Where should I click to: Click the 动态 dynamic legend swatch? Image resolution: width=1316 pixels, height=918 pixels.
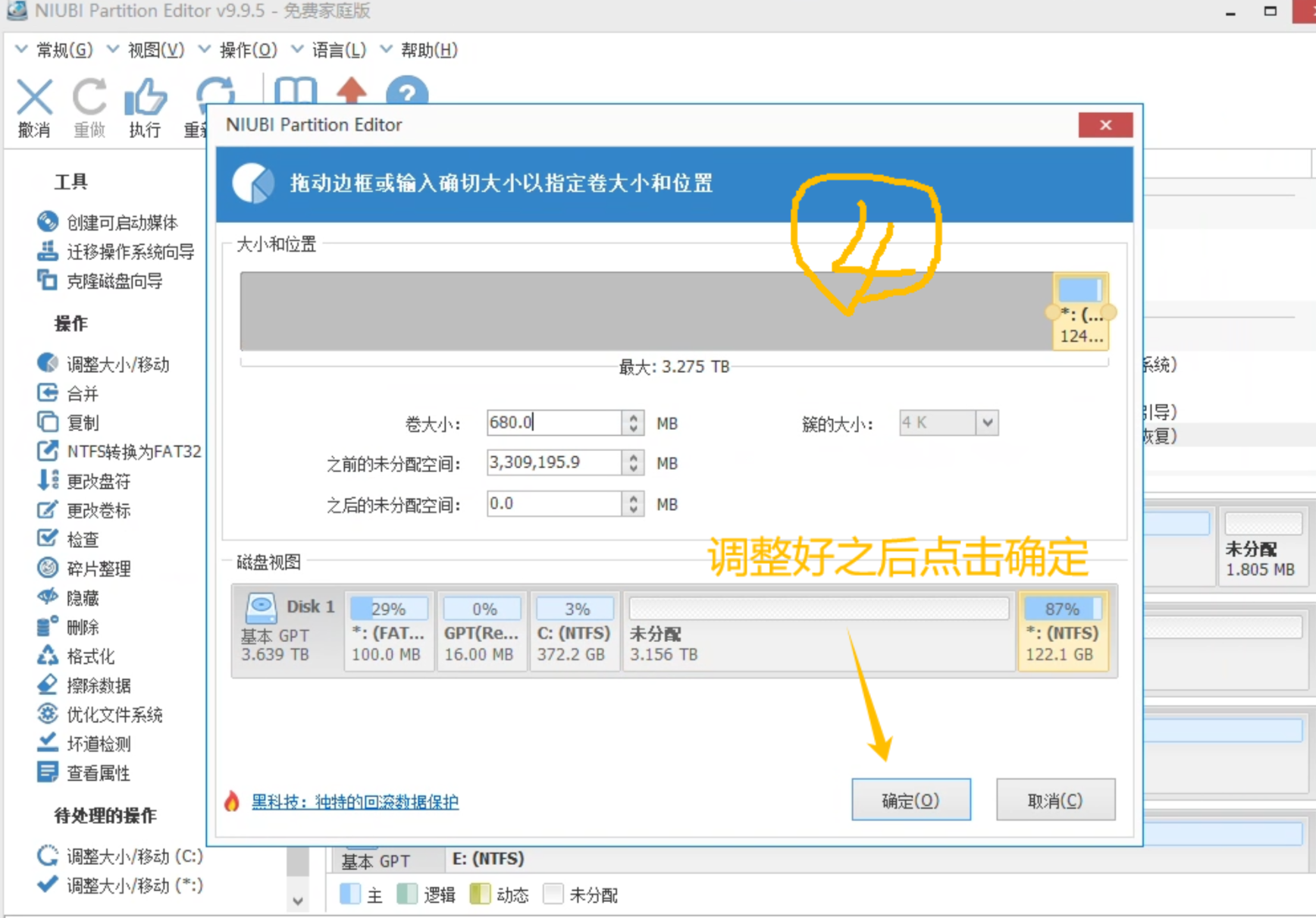coord(480,895)
